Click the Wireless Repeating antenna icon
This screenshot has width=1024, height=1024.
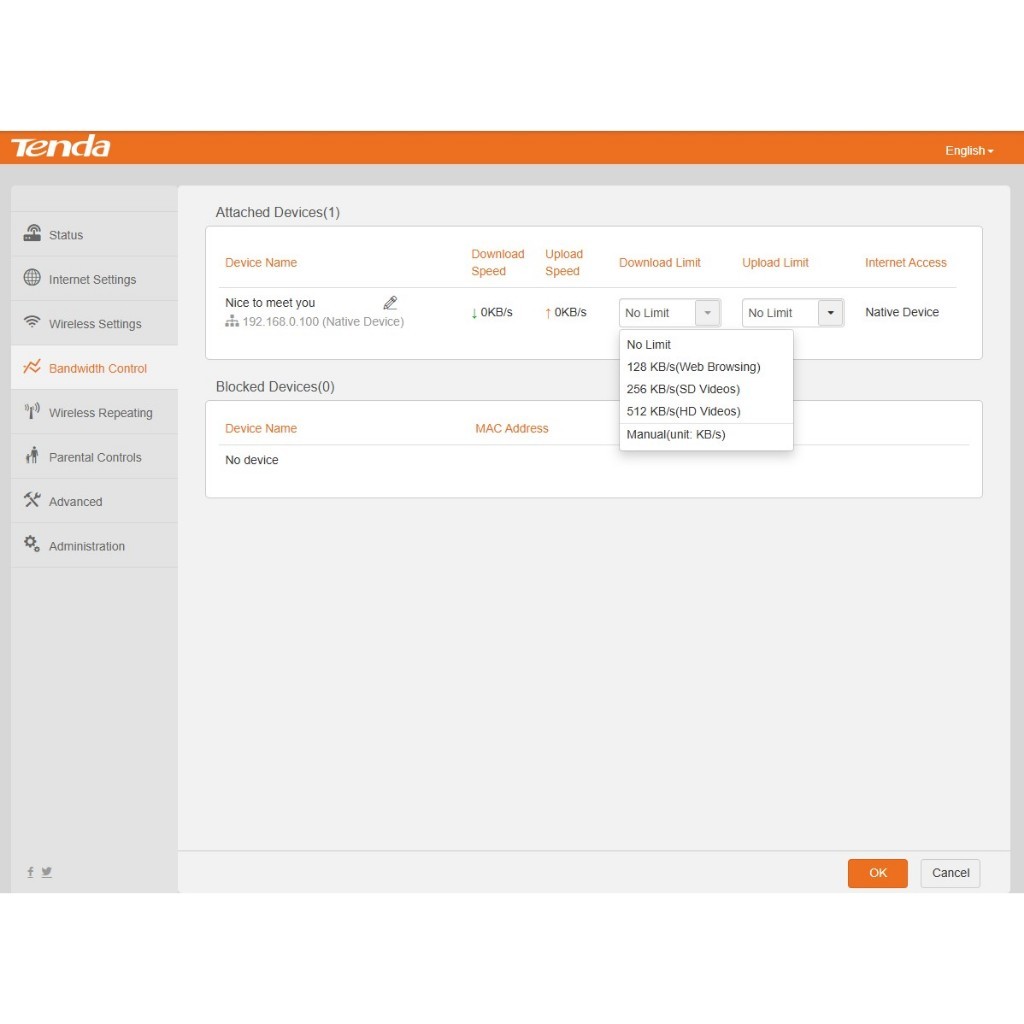[33, 411]
